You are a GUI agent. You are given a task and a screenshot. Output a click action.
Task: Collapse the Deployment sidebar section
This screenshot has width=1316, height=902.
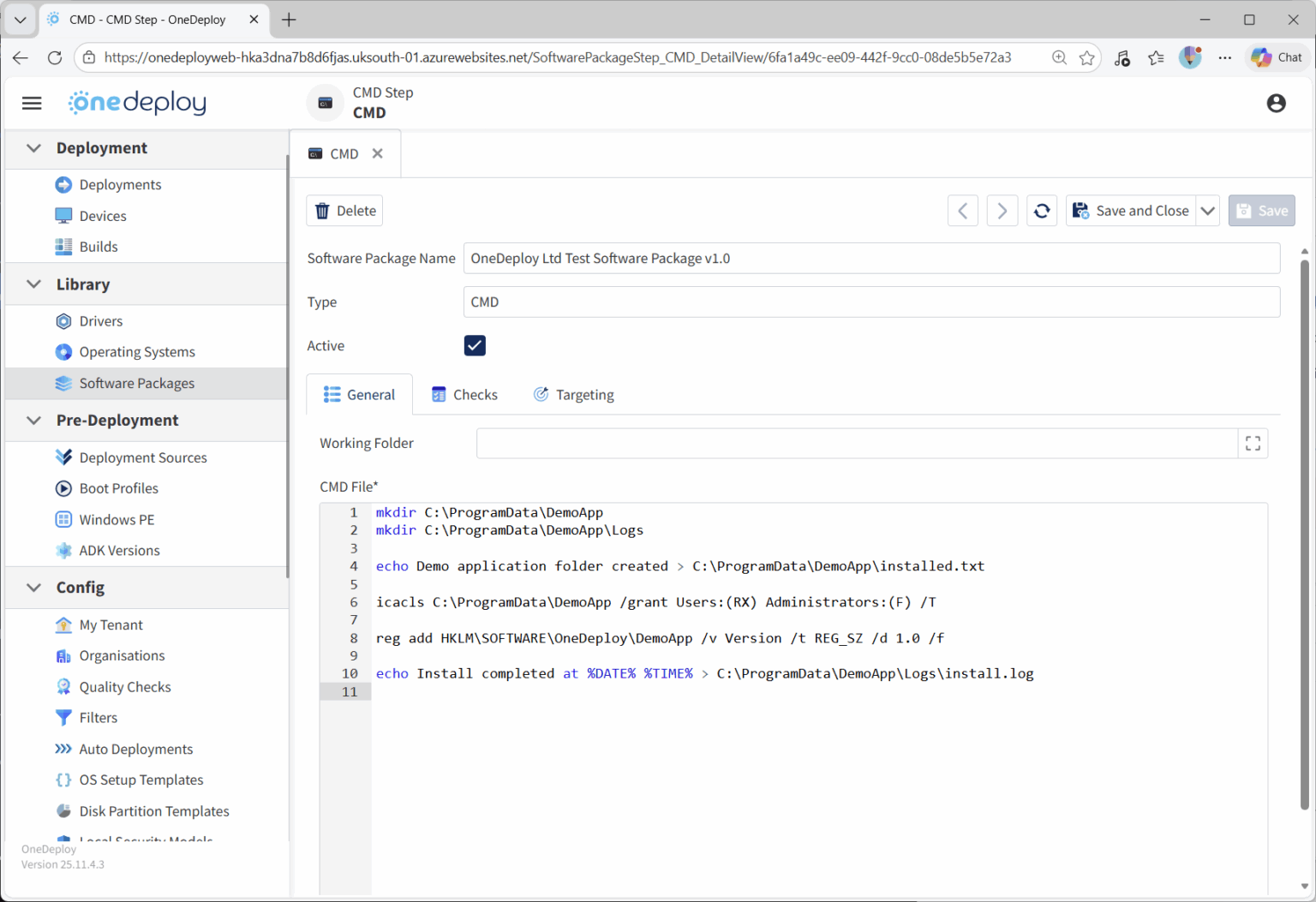(33, 148)
